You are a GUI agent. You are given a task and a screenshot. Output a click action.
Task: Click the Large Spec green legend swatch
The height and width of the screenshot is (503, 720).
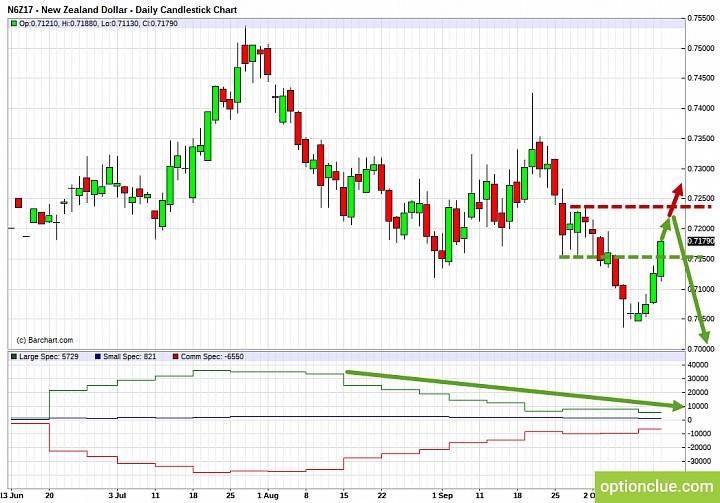point(14,356)
